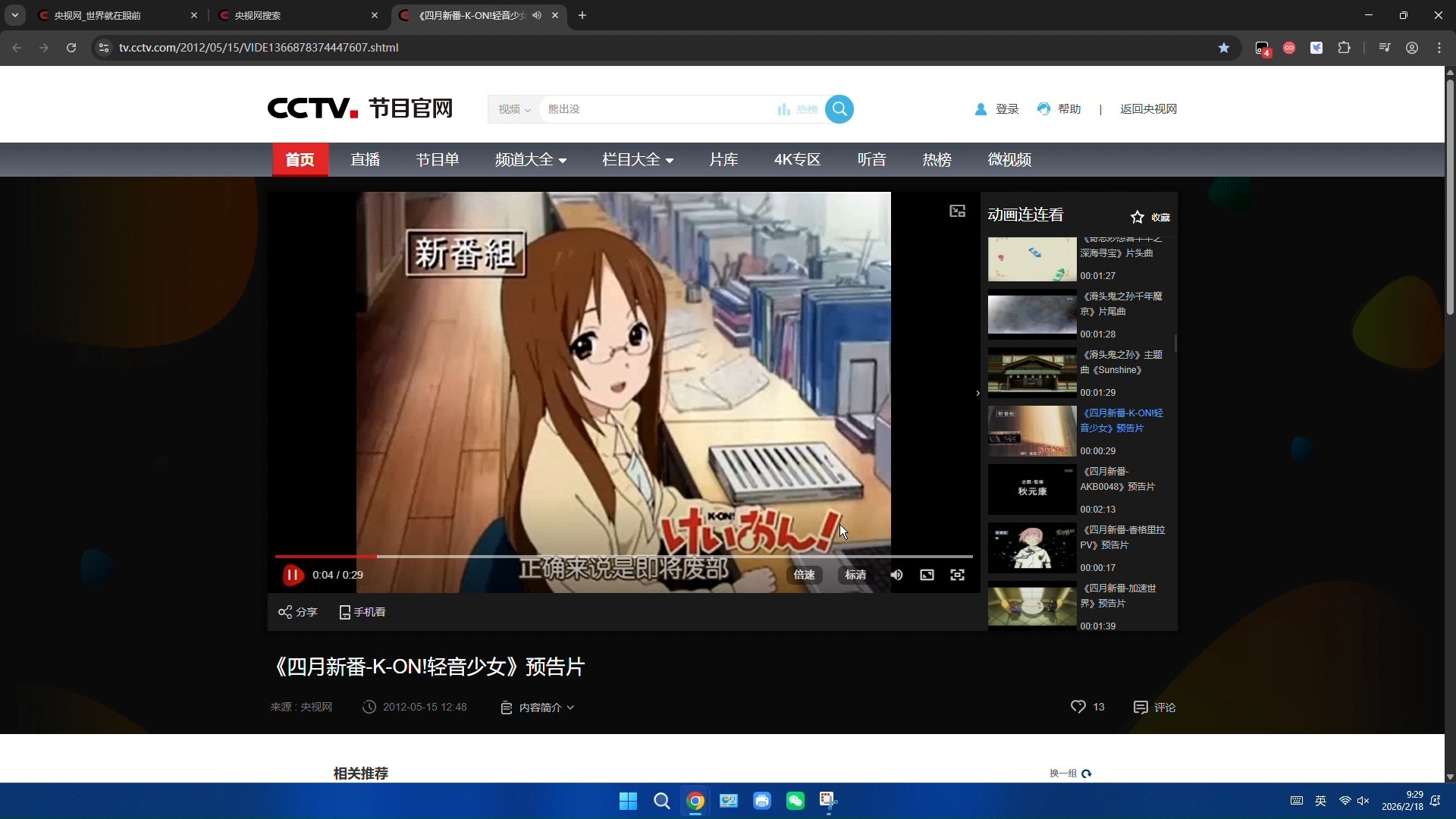The height and width of the screenshot is (819, 1456).
Task: Open picture-in-picture mode on the video player
Action: pyautogui.click(x=957, y=210)
